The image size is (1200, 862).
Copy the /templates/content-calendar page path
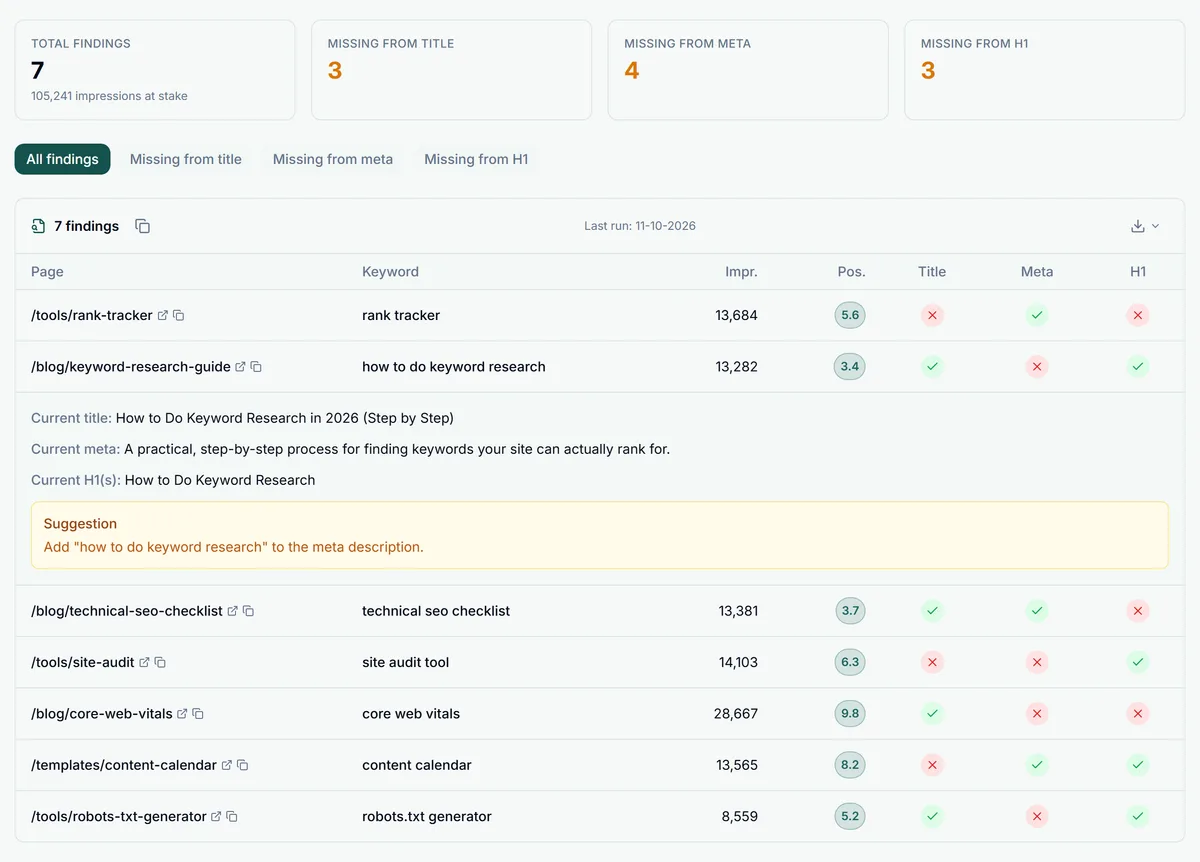(x=243, y=765)
